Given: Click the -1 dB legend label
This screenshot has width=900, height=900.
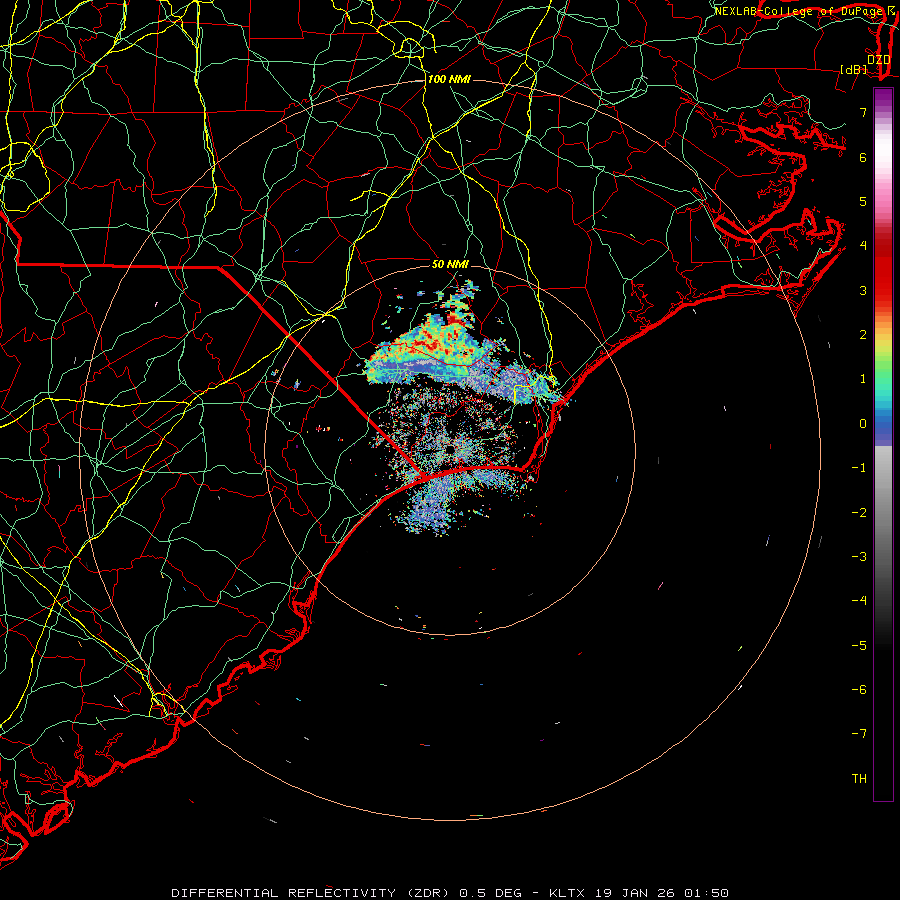Looking at the screenshot, I should tap(859, 468).
